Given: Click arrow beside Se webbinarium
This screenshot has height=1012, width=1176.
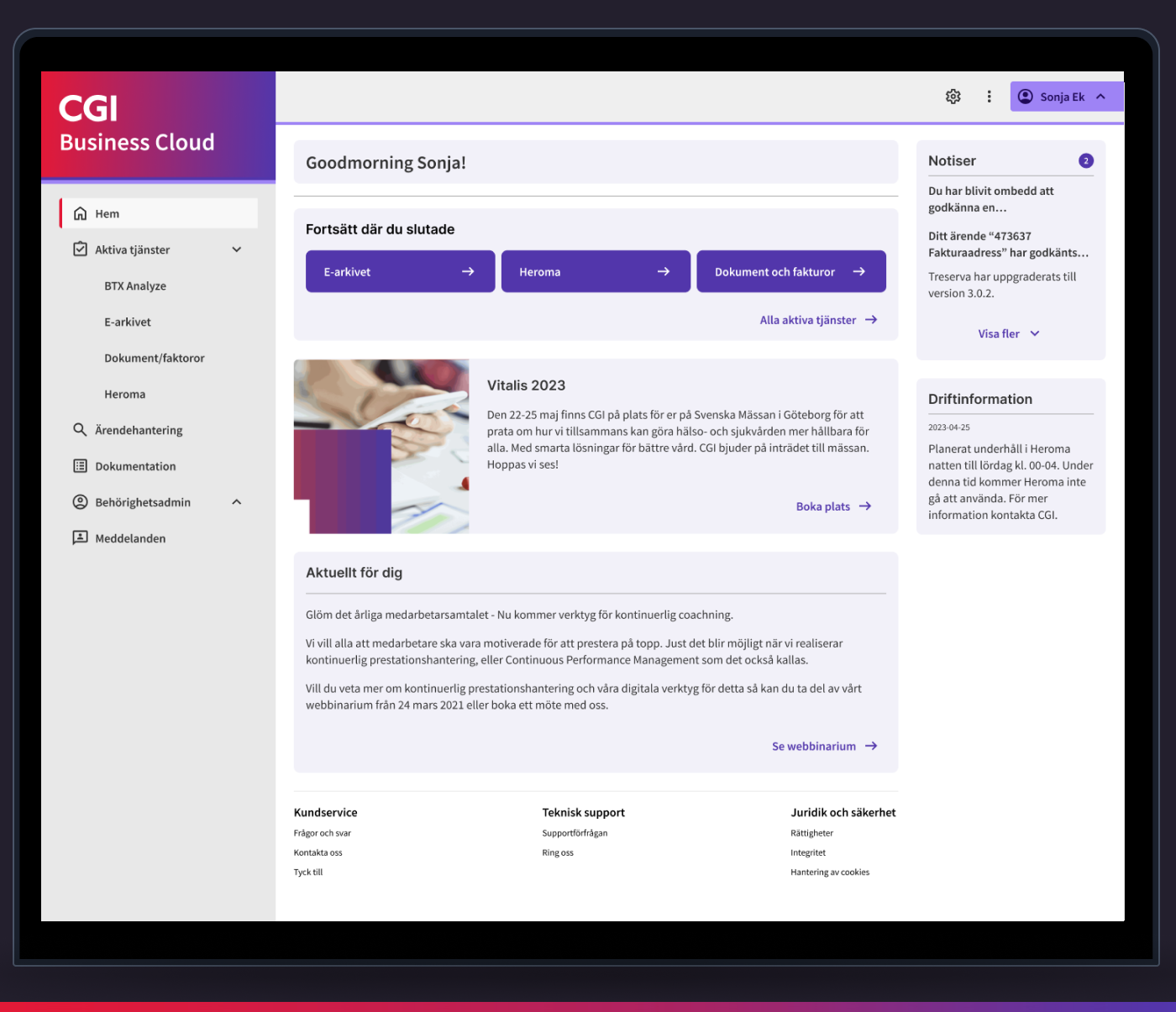Looking at the screenshot, I should (x=871, y=746).
